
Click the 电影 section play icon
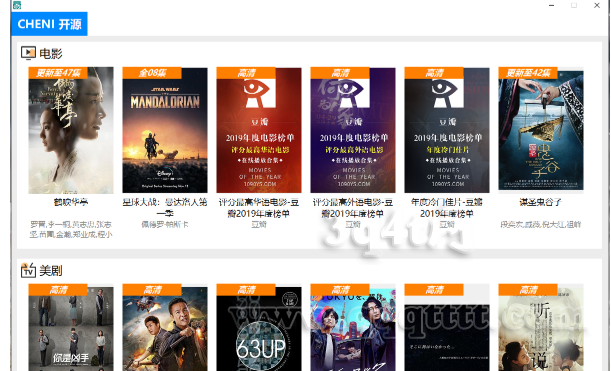[28, 53]
